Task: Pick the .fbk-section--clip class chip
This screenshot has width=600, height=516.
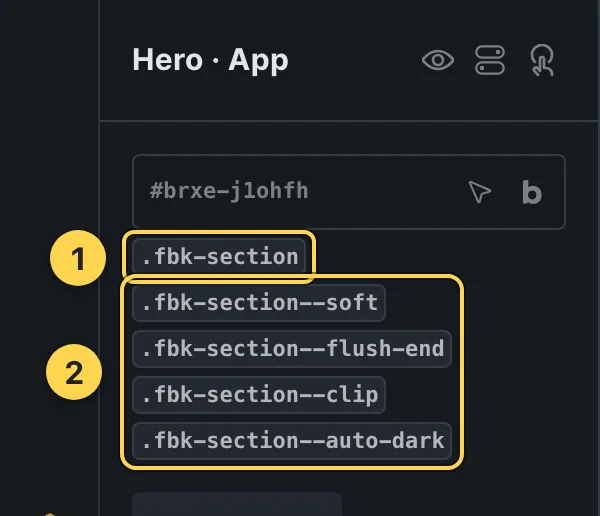Action: (x=259, y=395)
